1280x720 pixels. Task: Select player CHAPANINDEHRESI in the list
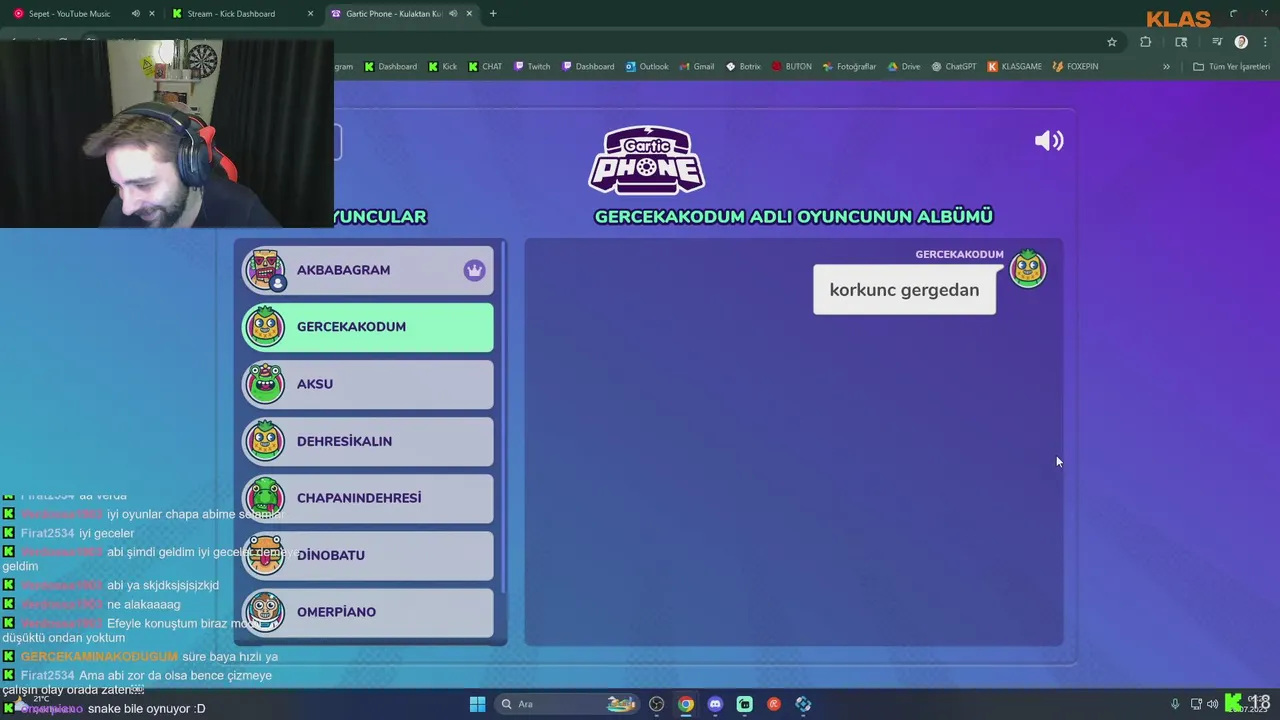tap(367, 498)
